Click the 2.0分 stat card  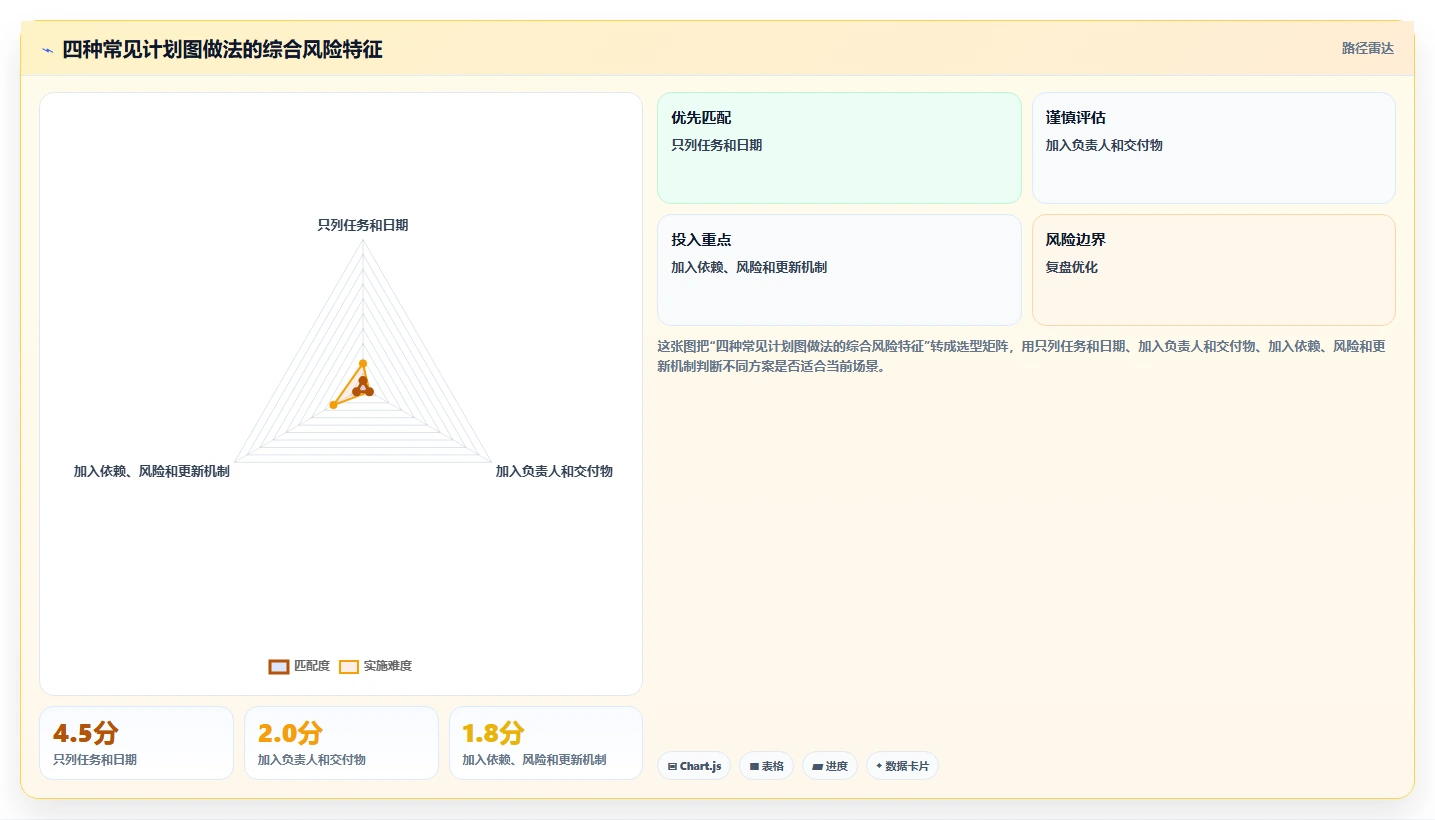pos(341,743)
